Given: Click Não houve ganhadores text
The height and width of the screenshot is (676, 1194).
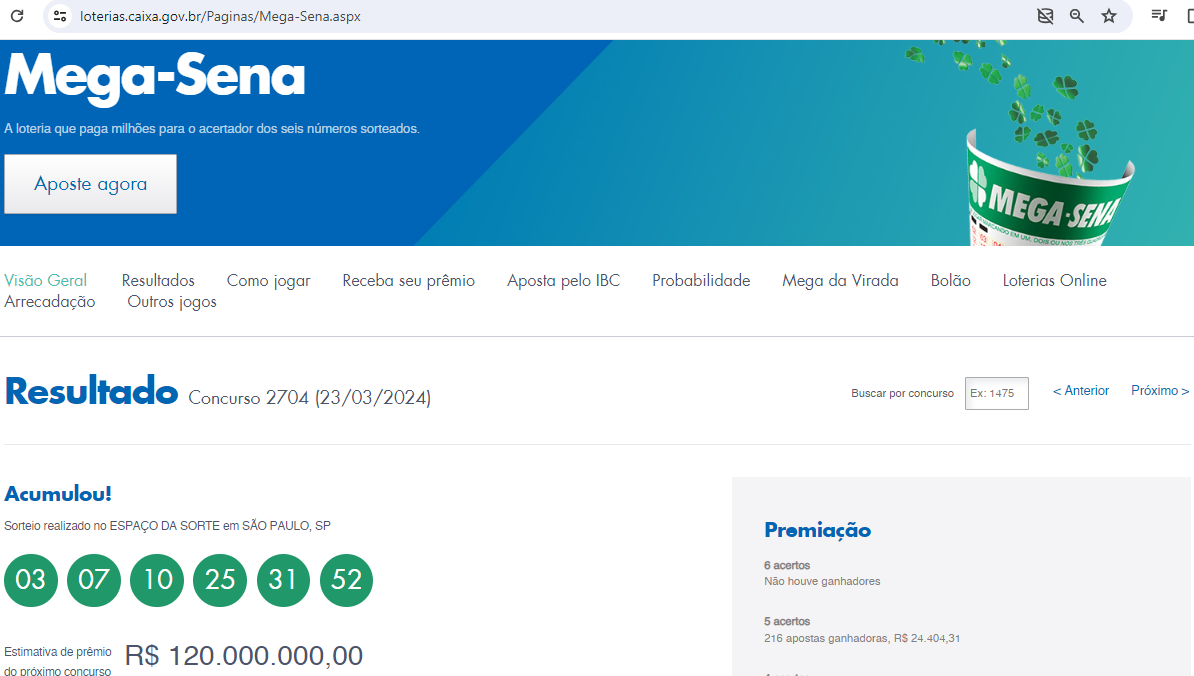Looking at the screenshot, I should tap(822, 582).
